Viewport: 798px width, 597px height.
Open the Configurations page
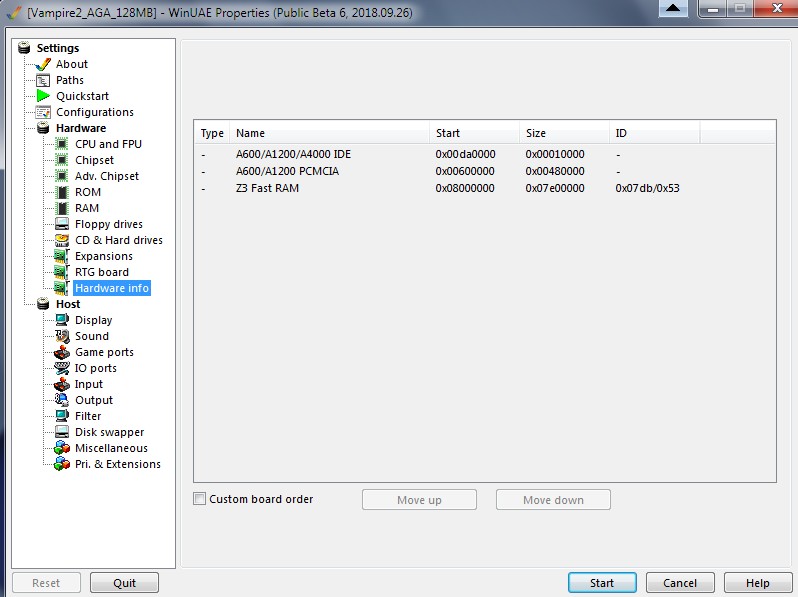tap(94, 112)
